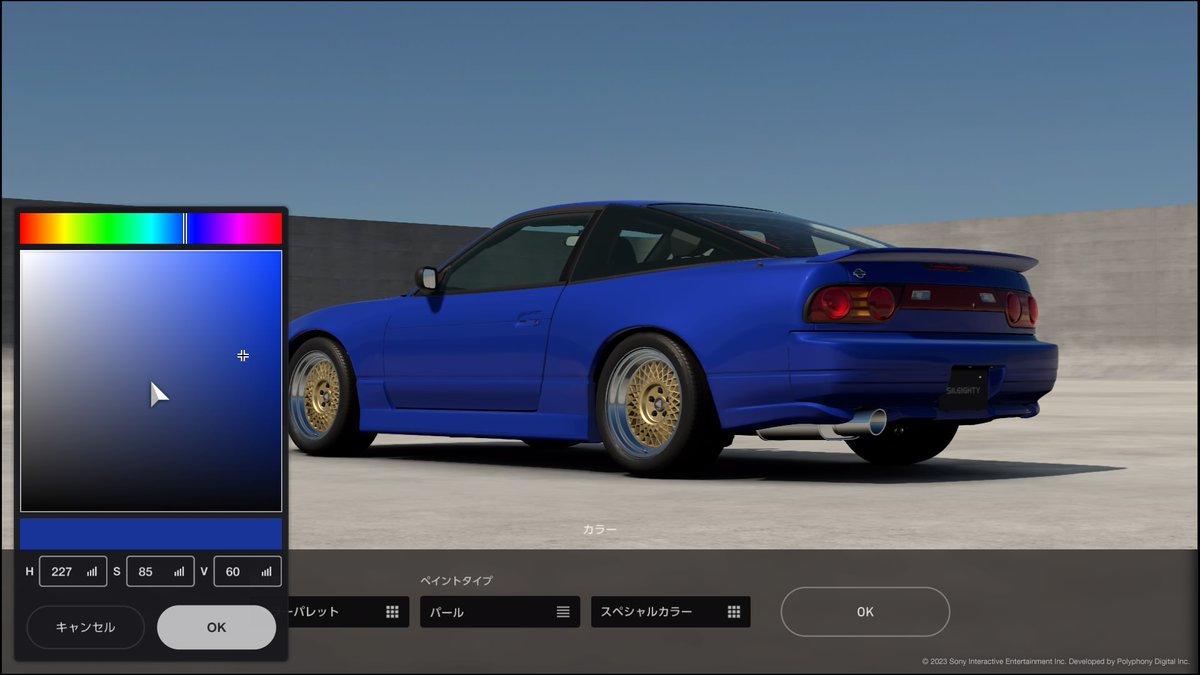1200x675 pixels.
Task: Open the パール paint type dropdown
Action: click(x=500, y=612)
